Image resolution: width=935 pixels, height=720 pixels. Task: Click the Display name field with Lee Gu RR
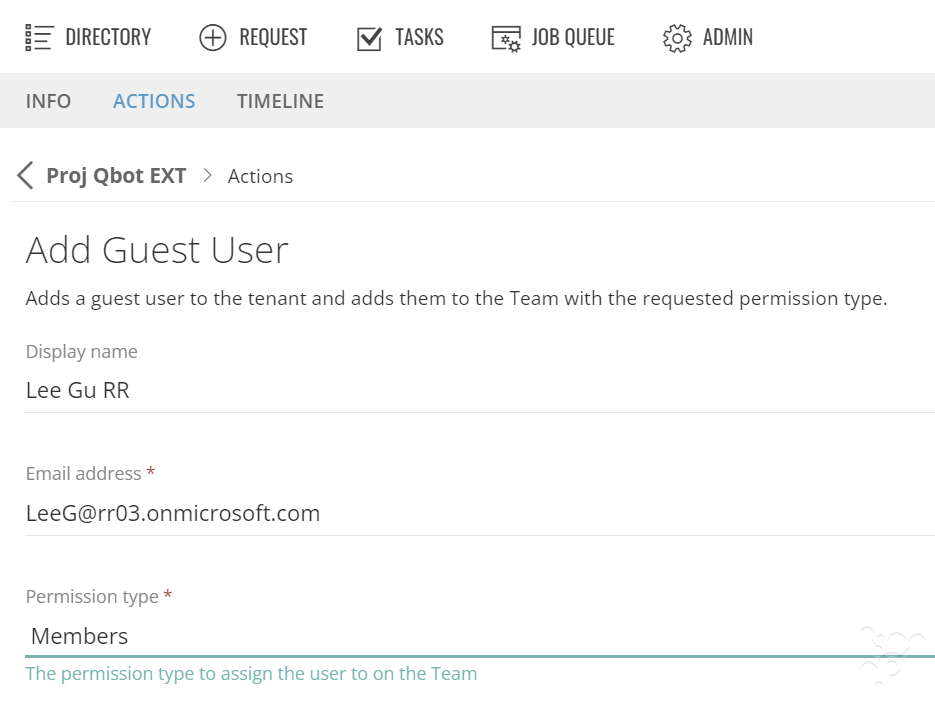tap(479, 390)
